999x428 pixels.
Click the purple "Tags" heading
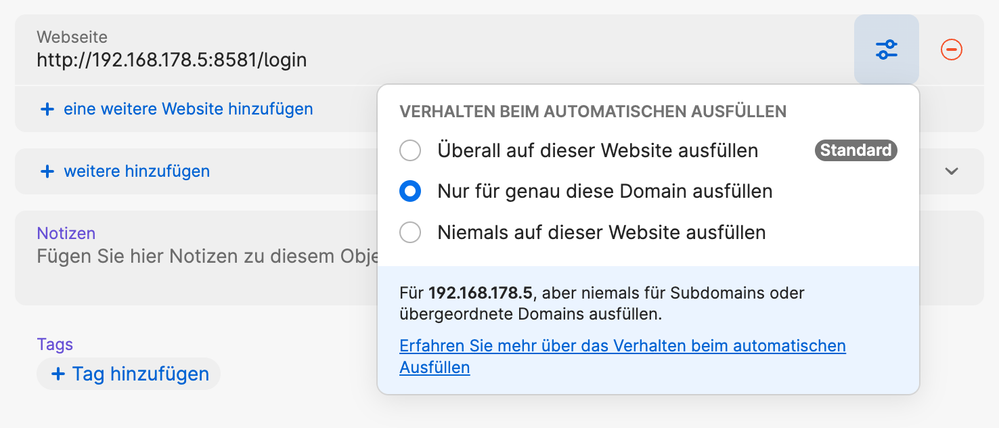coord(55,344)
